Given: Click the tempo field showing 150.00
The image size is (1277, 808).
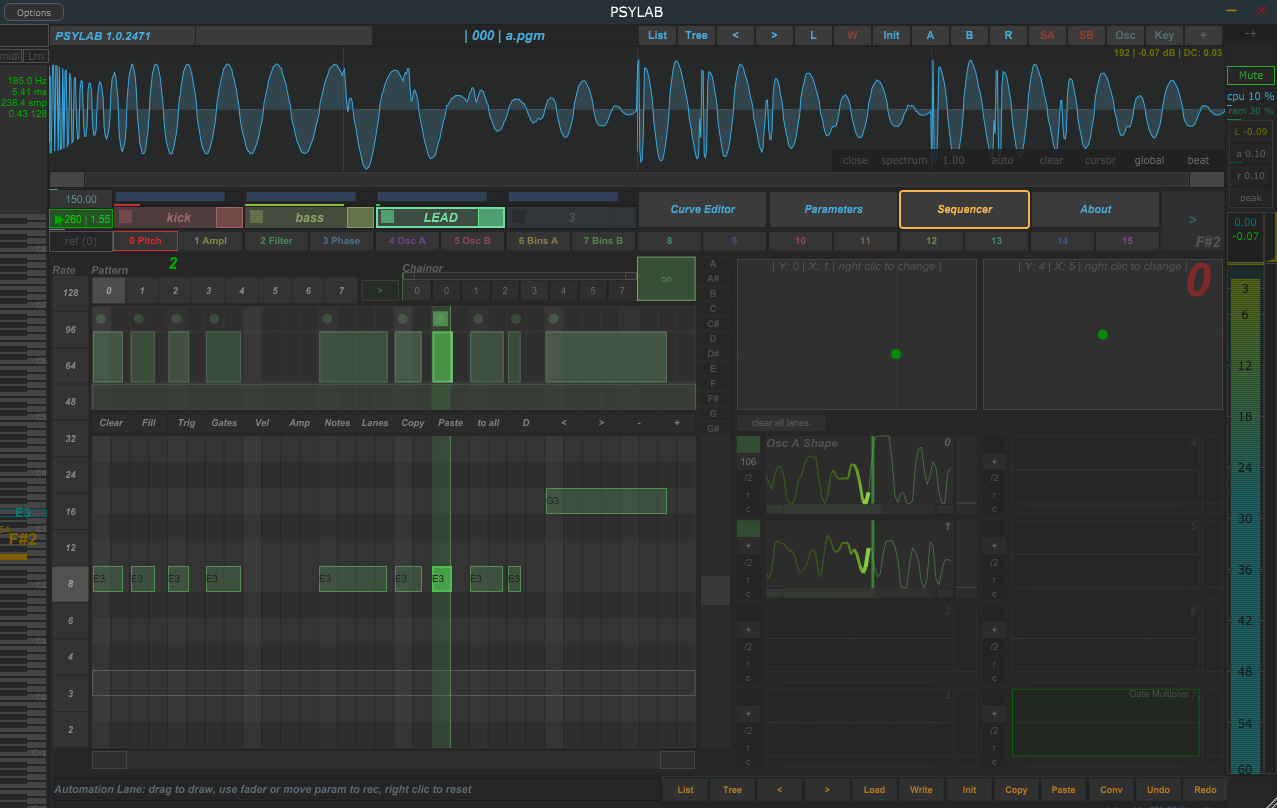Looking at the screenshot, I should pyautogui.click(x=81, y=199).
